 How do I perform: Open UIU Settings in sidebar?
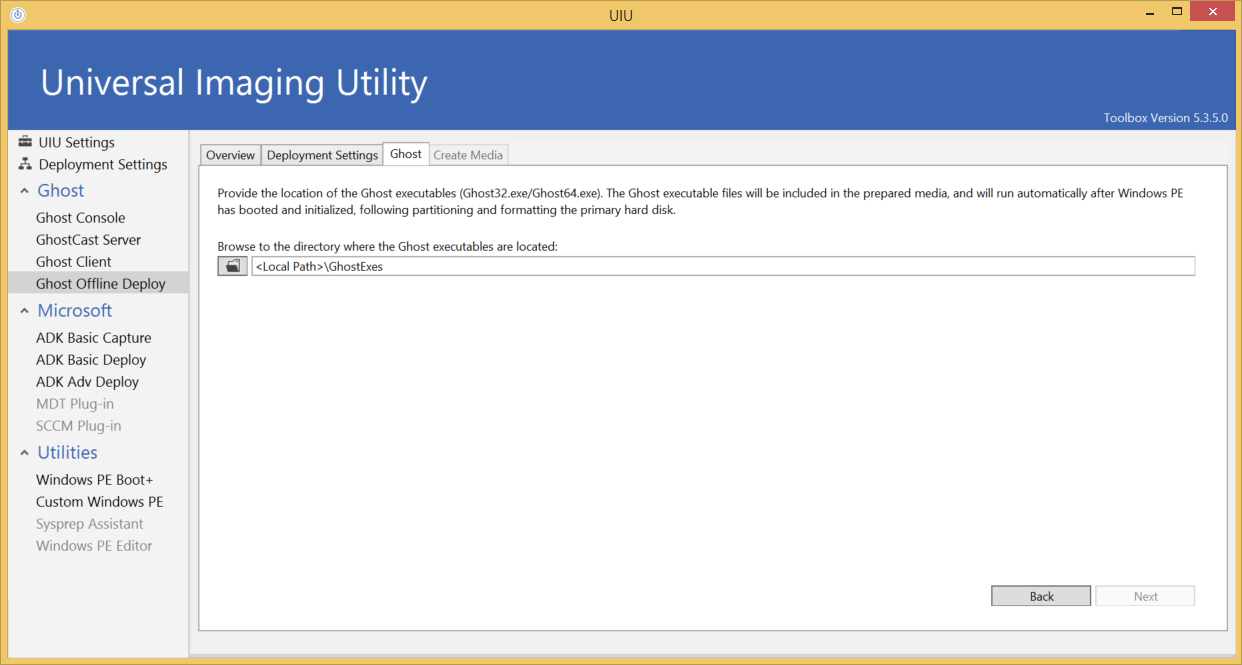click(77, 142)
